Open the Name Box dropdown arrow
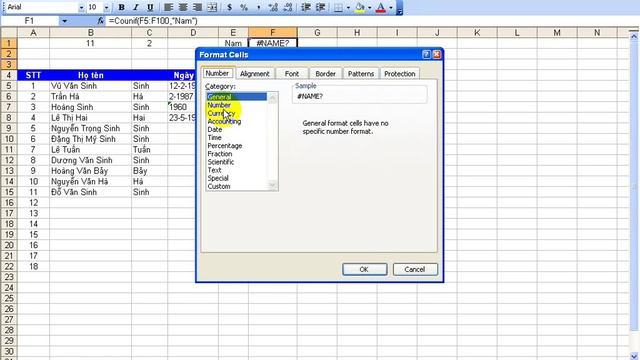Screen dimensions: 640x360 click(64, 21)
